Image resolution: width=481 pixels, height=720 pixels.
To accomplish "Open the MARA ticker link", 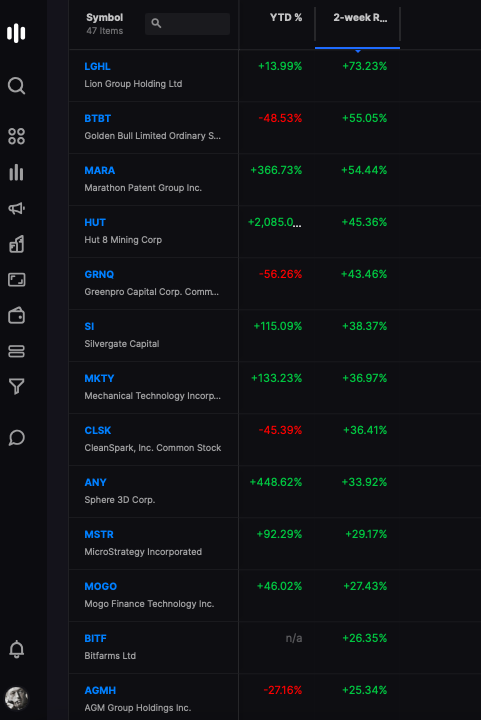I will click(100, 170).
